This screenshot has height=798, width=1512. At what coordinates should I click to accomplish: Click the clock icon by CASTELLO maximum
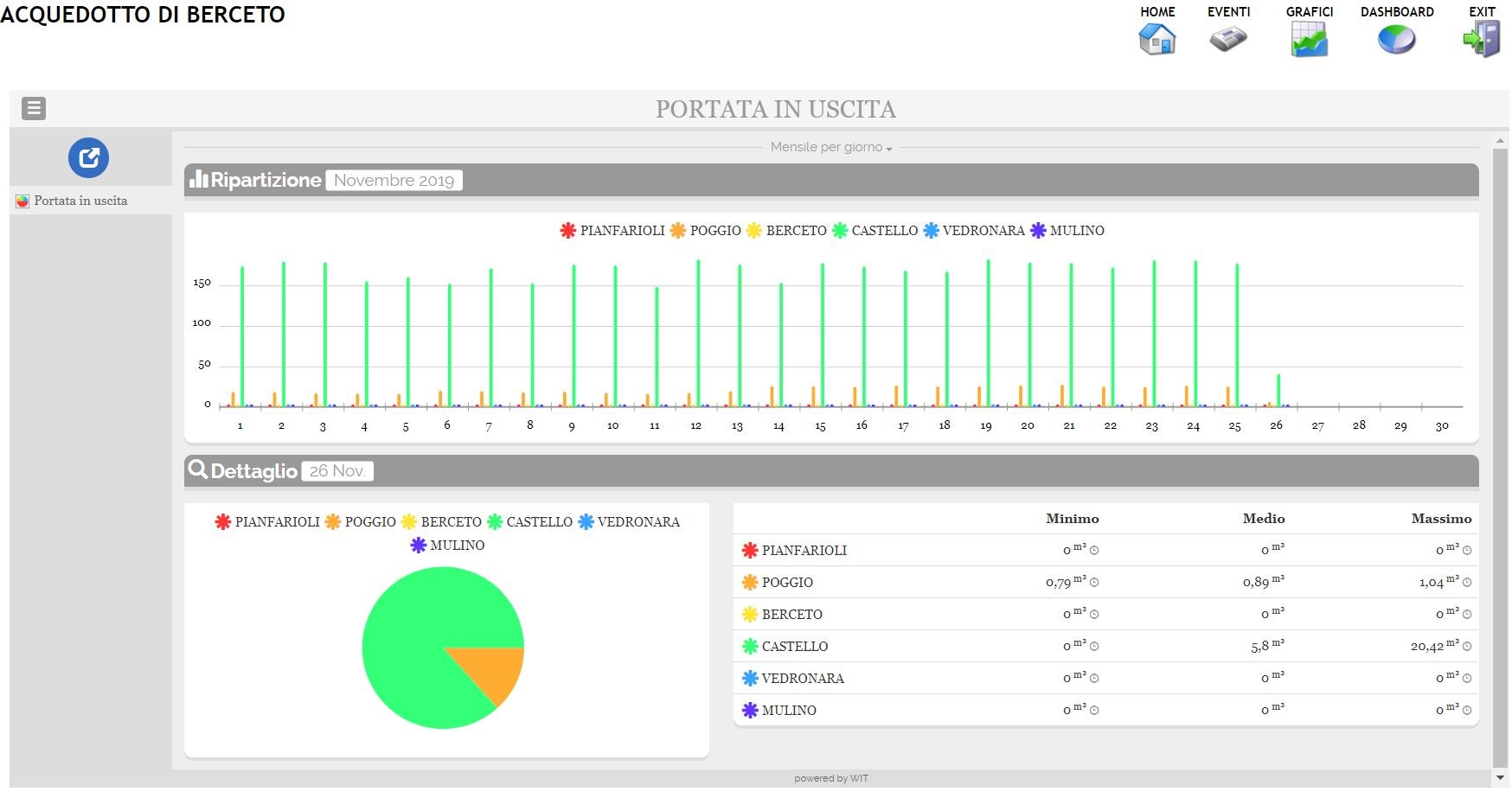pyautogui.click(x=1467, y=647)
